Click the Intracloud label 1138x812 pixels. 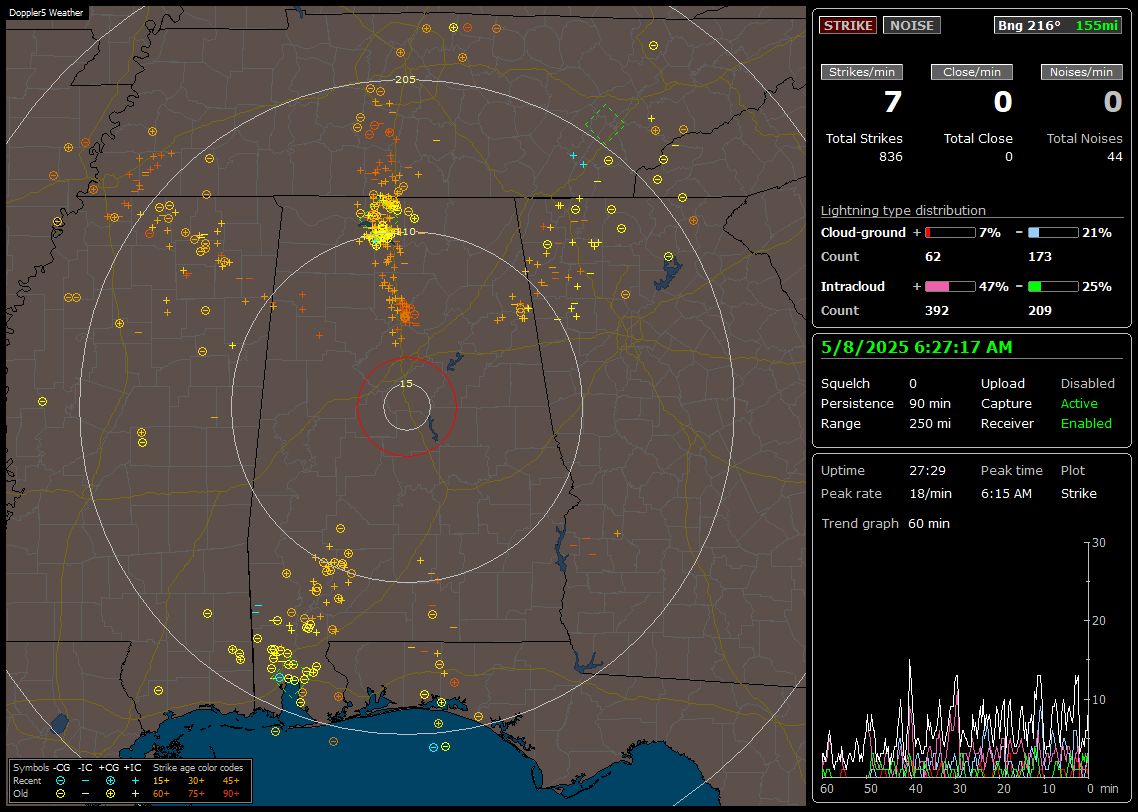[853, 287]
